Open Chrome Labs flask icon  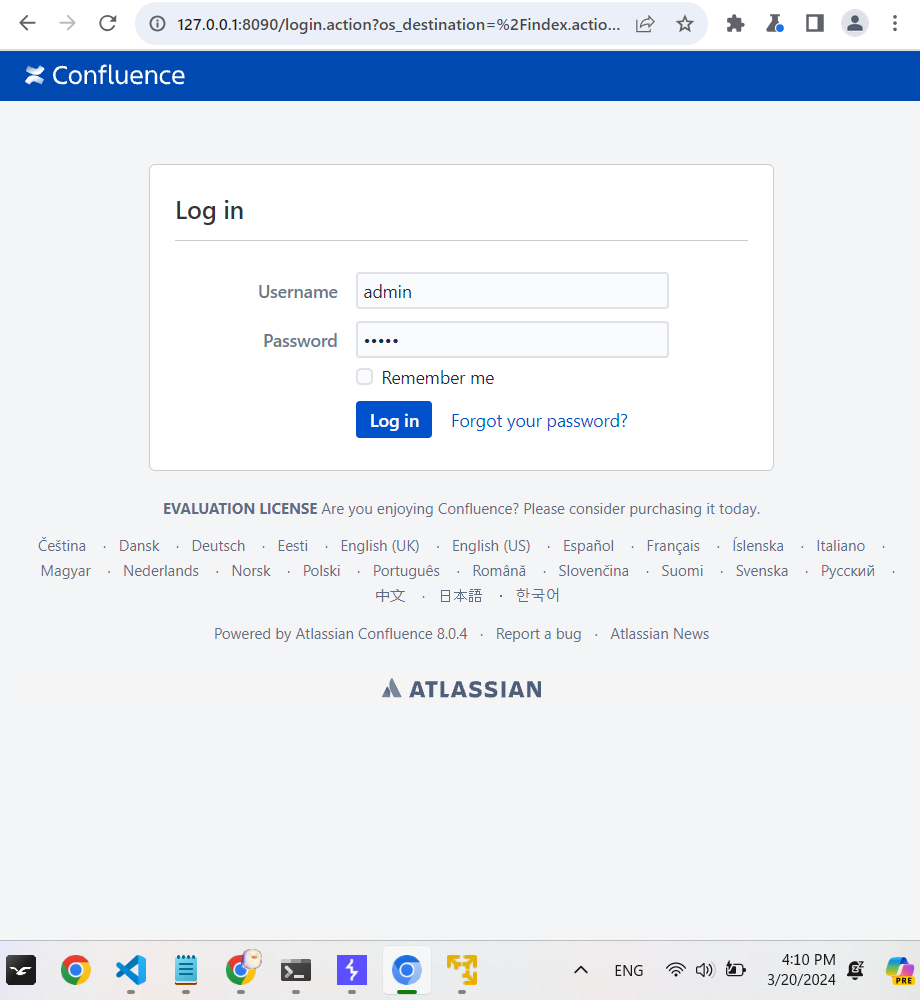click(x=775, y=24)
